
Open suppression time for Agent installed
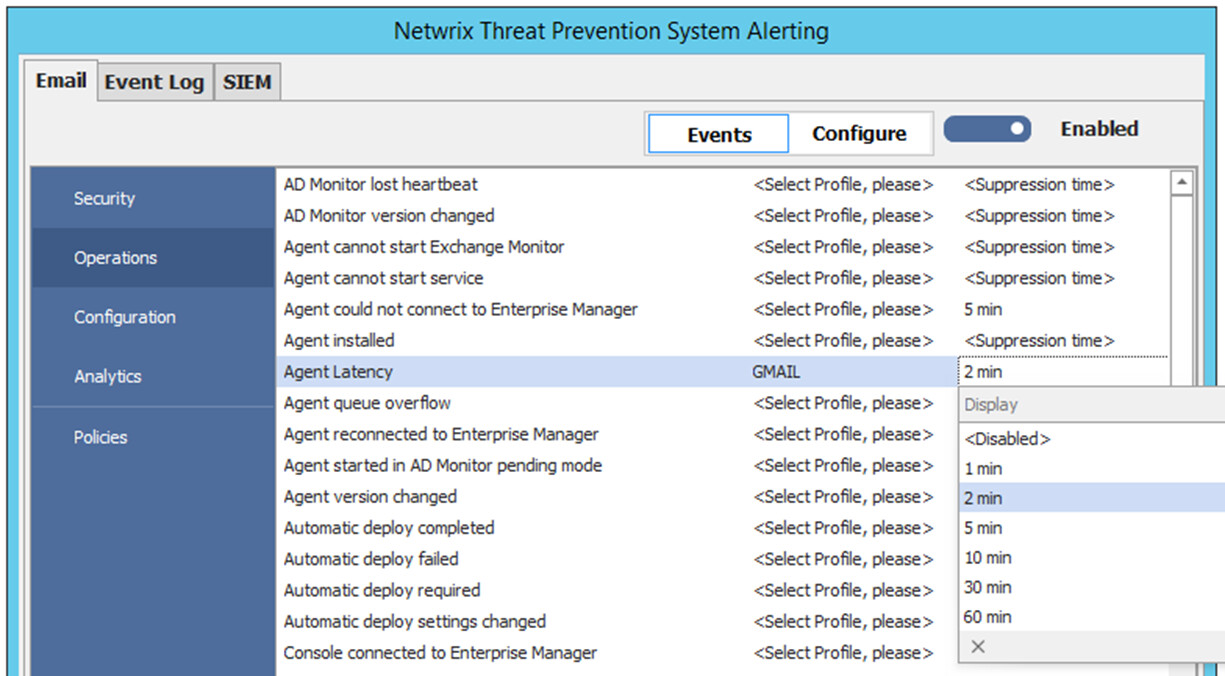(1039, 341)
